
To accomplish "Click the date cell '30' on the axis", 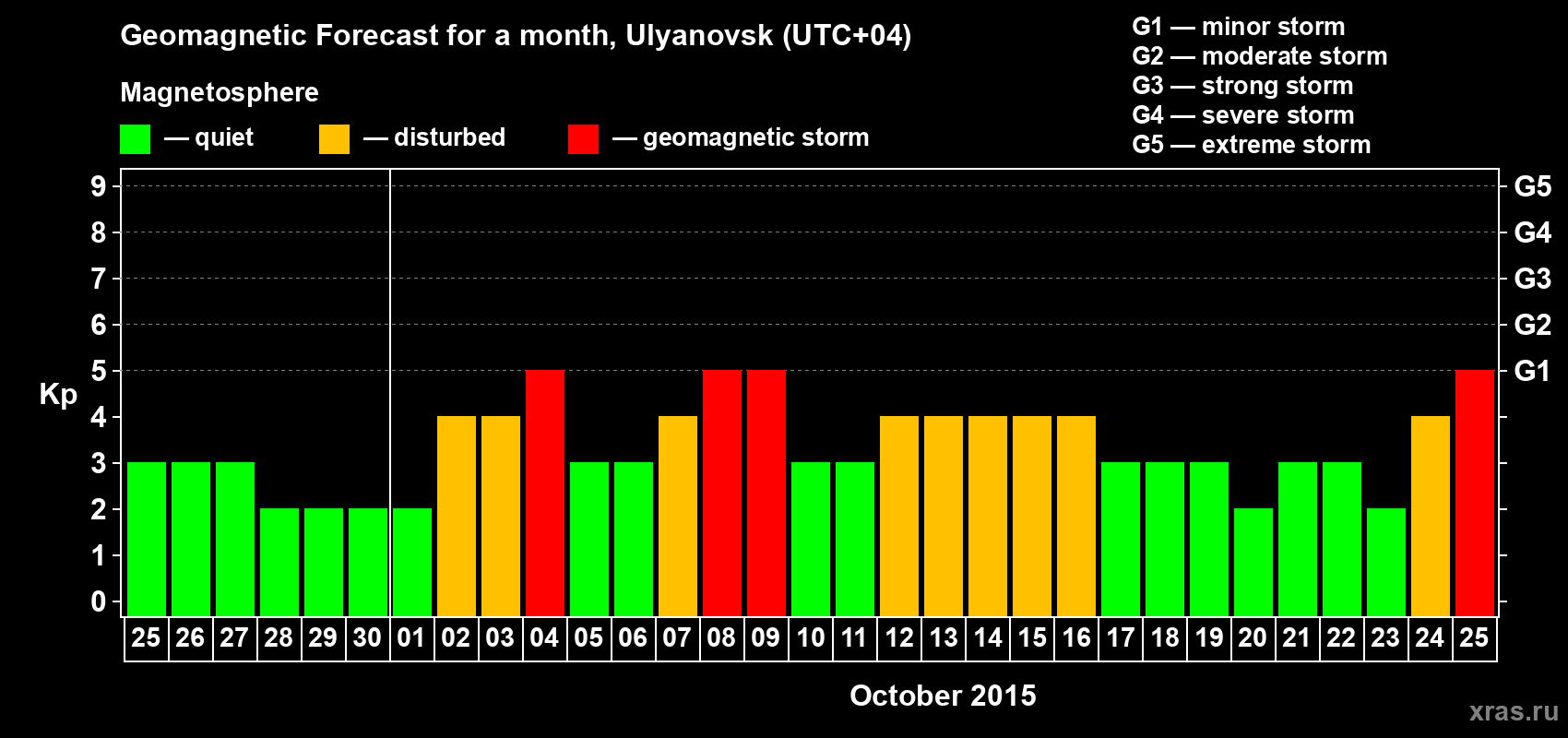I will point(367,638).
